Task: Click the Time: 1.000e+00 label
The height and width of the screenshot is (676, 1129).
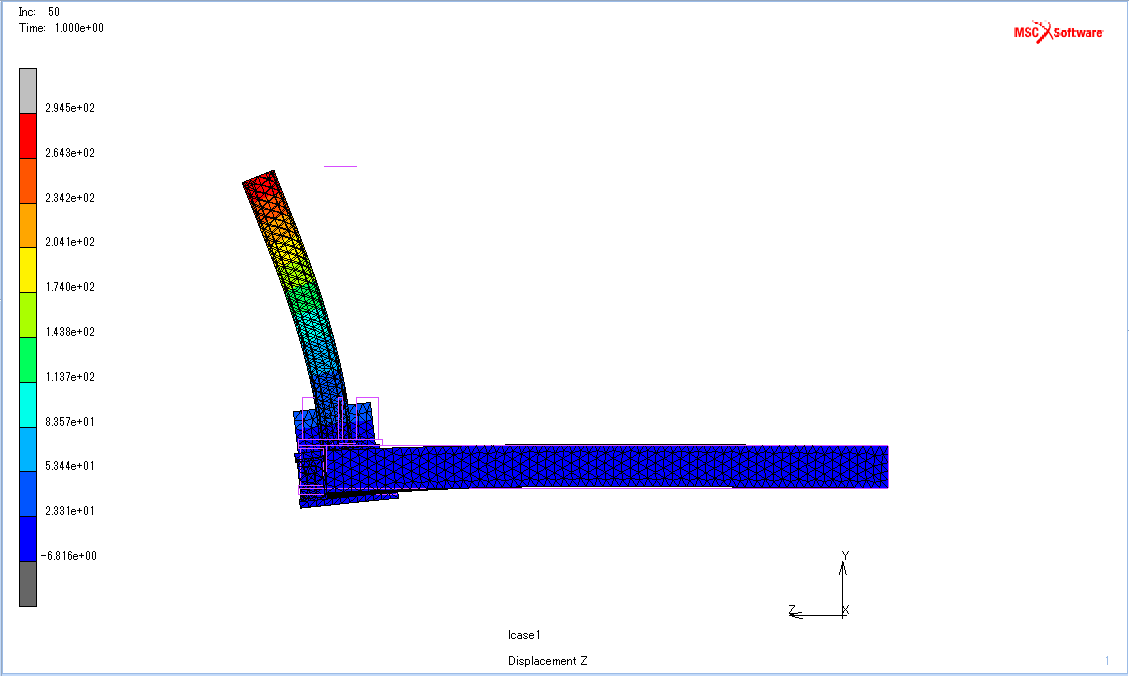Action: coord(61,28)
